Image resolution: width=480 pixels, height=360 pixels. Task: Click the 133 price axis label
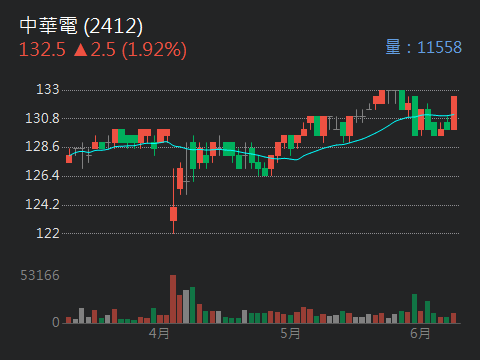tap(48, 89)
